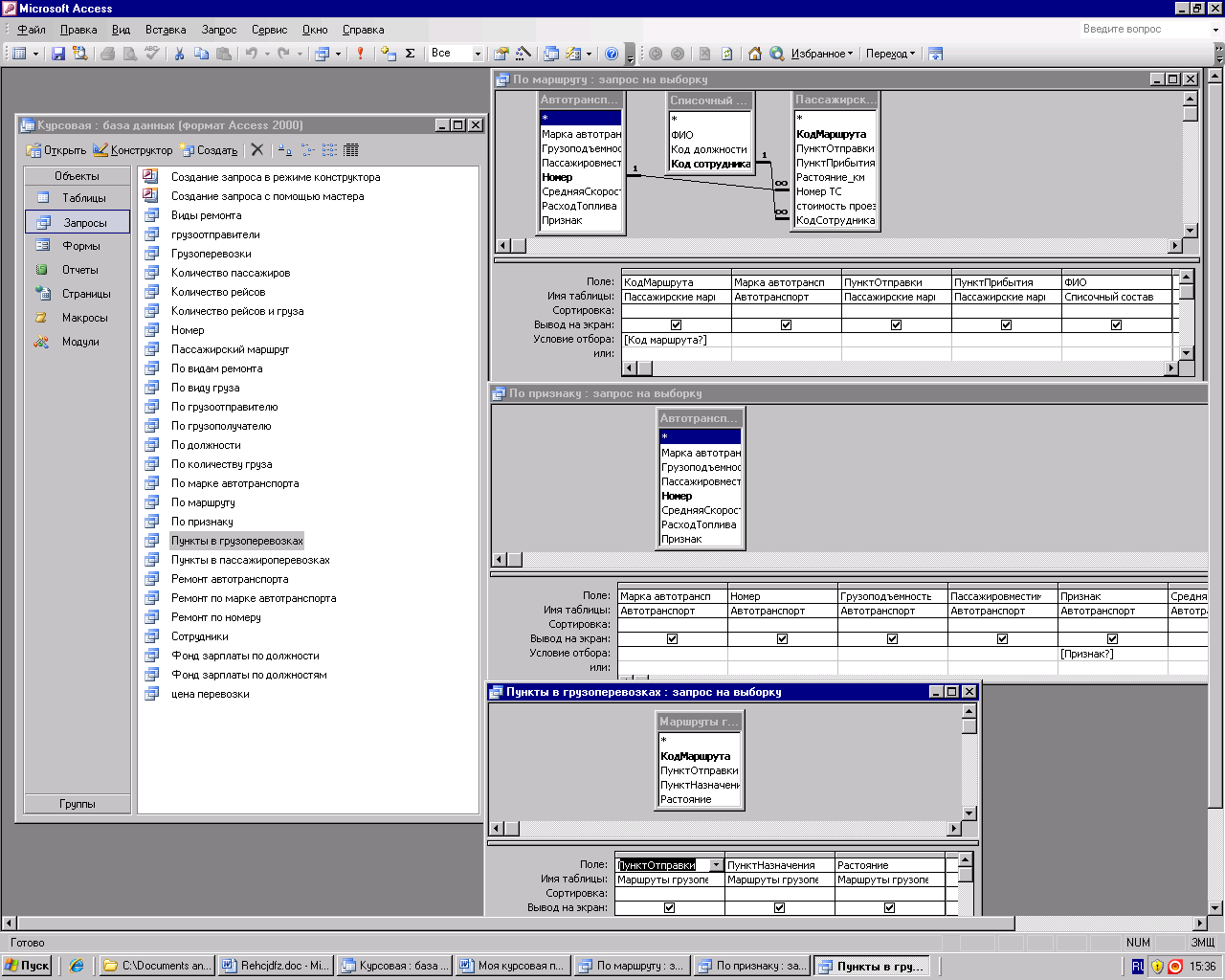Image resolution: width=1225 pixels, height=980 pixels.
Task: Open the Properties icon in the toolbar
Action: [x=501, y=54]
